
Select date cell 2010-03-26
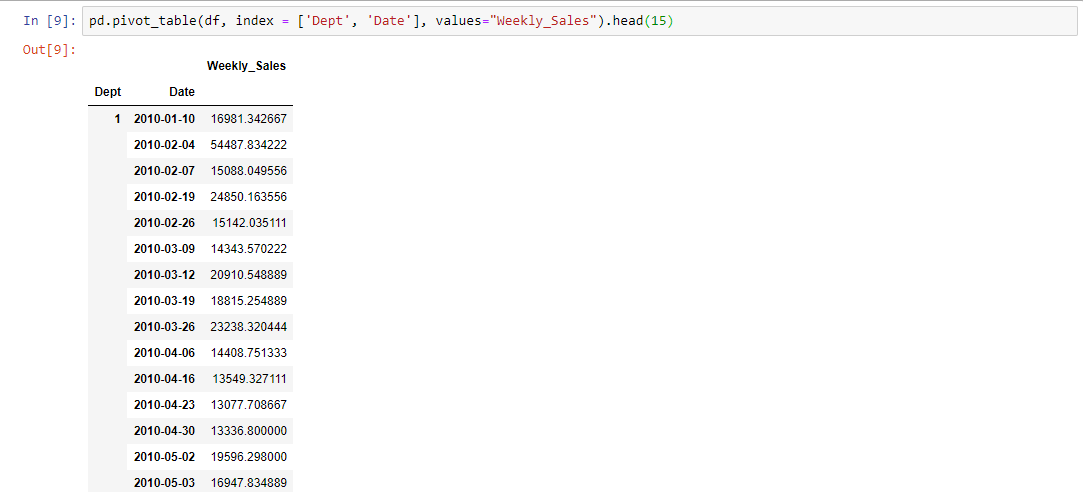(x=164, y=327)
